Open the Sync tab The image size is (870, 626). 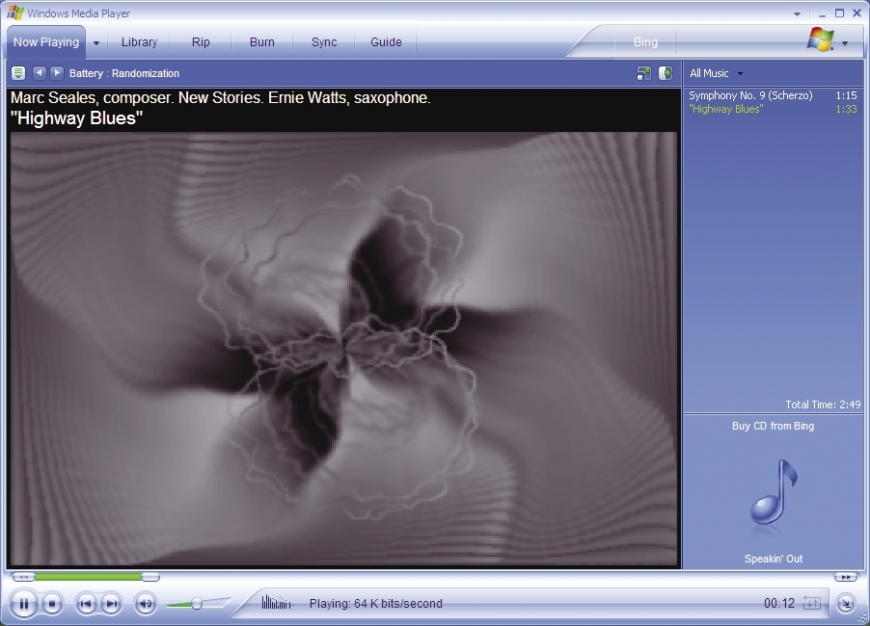[x=324, y=42]
